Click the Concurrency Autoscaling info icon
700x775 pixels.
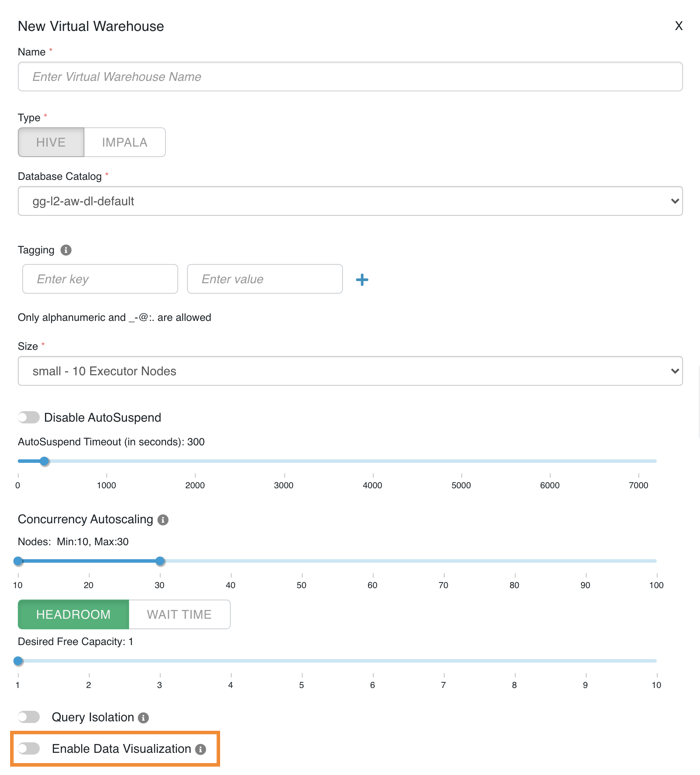click(163, 520)
